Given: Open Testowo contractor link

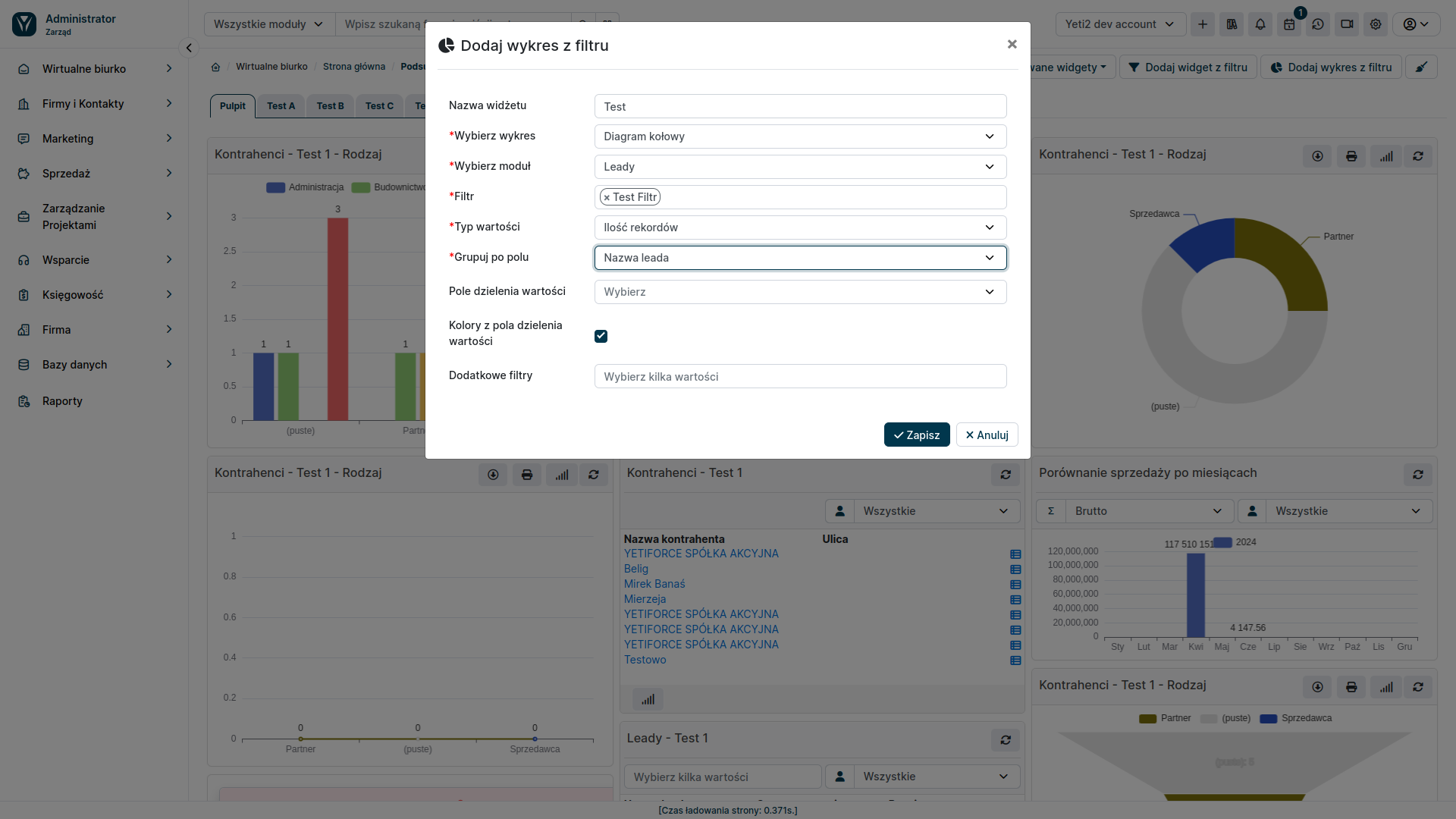Looking at the screenshot, I should click(645, 660).
